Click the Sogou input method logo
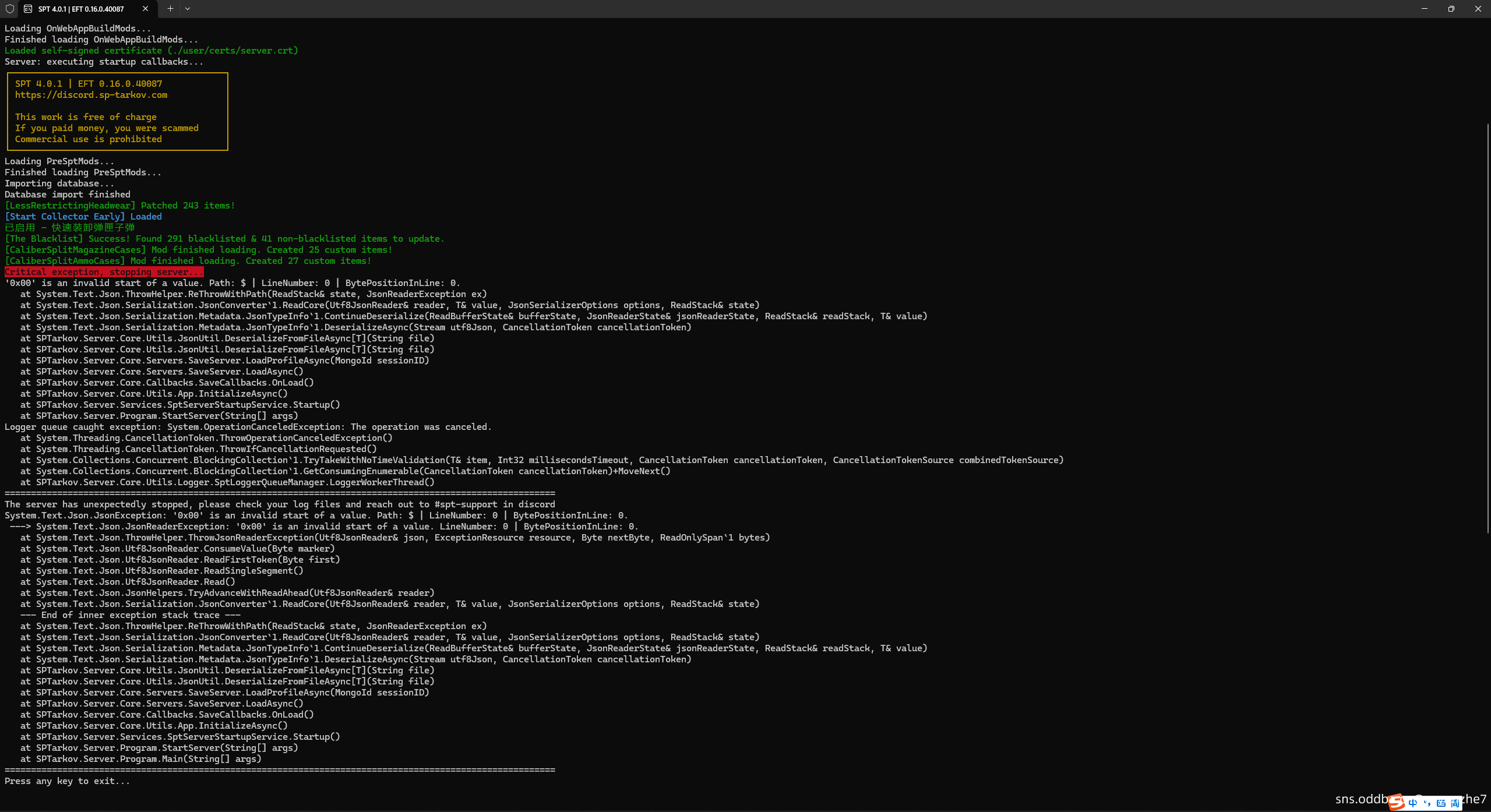 (x=1397, y=803)
